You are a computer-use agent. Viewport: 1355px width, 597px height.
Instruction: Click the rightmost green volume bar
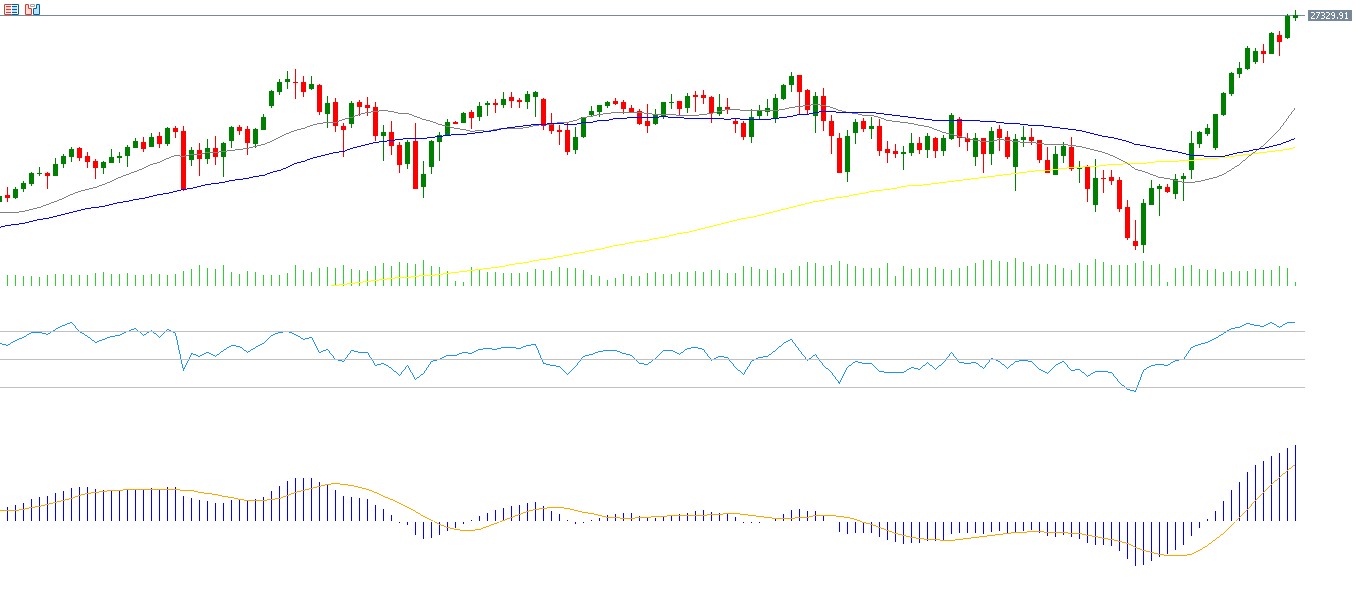pyautogui.click(x=1295, y=283)
